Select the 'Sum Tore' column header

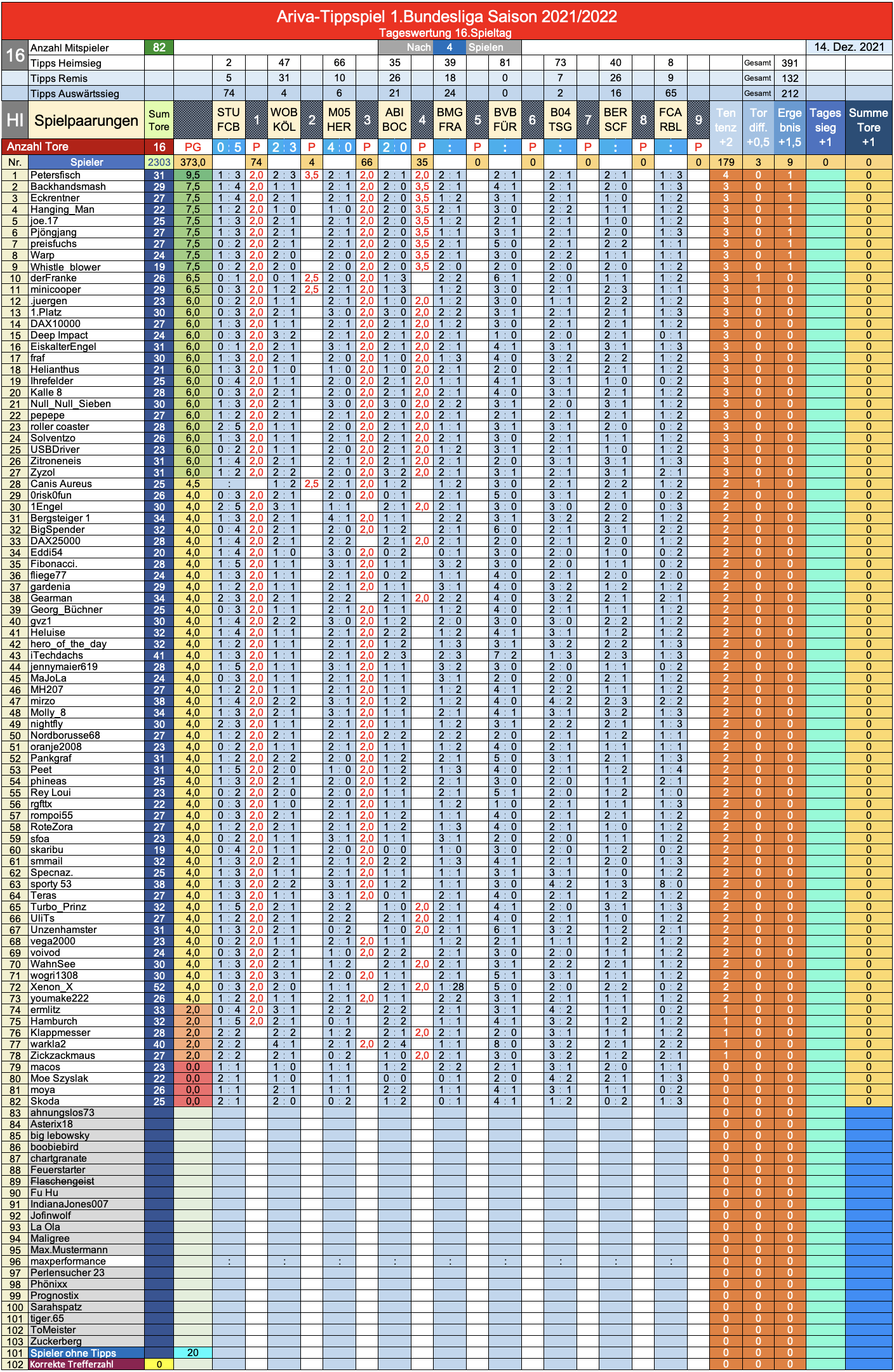click(159, 120)
